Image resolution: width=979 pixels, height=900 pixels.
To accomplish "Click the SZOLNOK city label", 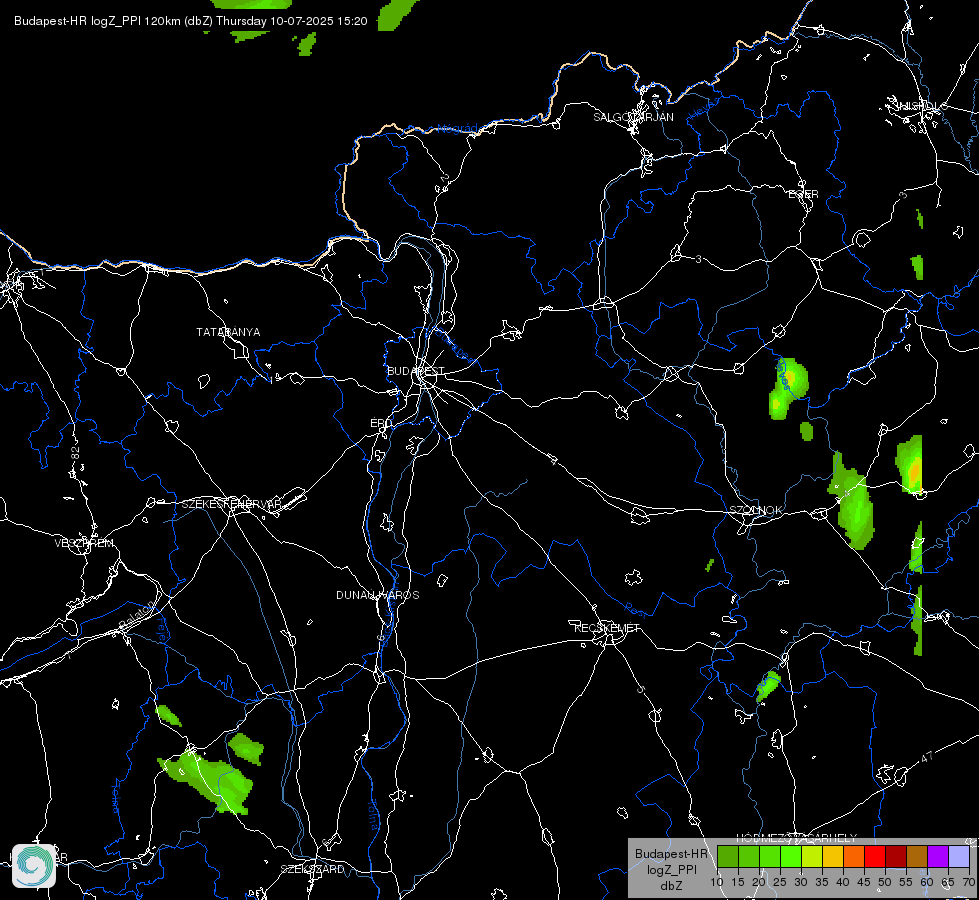I will pos(756,510).
